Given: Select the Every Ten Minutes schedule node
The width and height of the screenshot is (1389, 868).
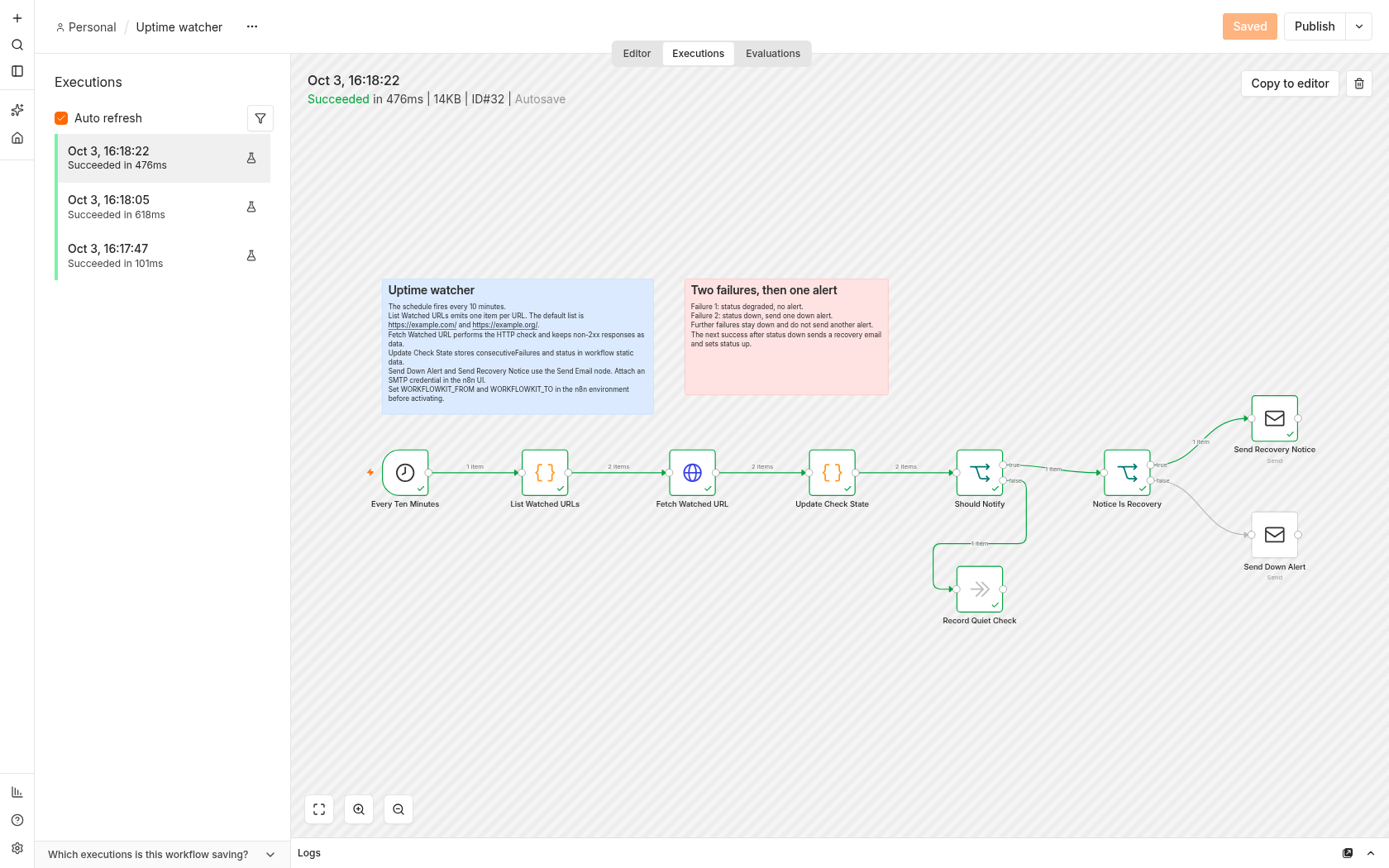Looking at the screenshot, I should (x=405, y=473).
